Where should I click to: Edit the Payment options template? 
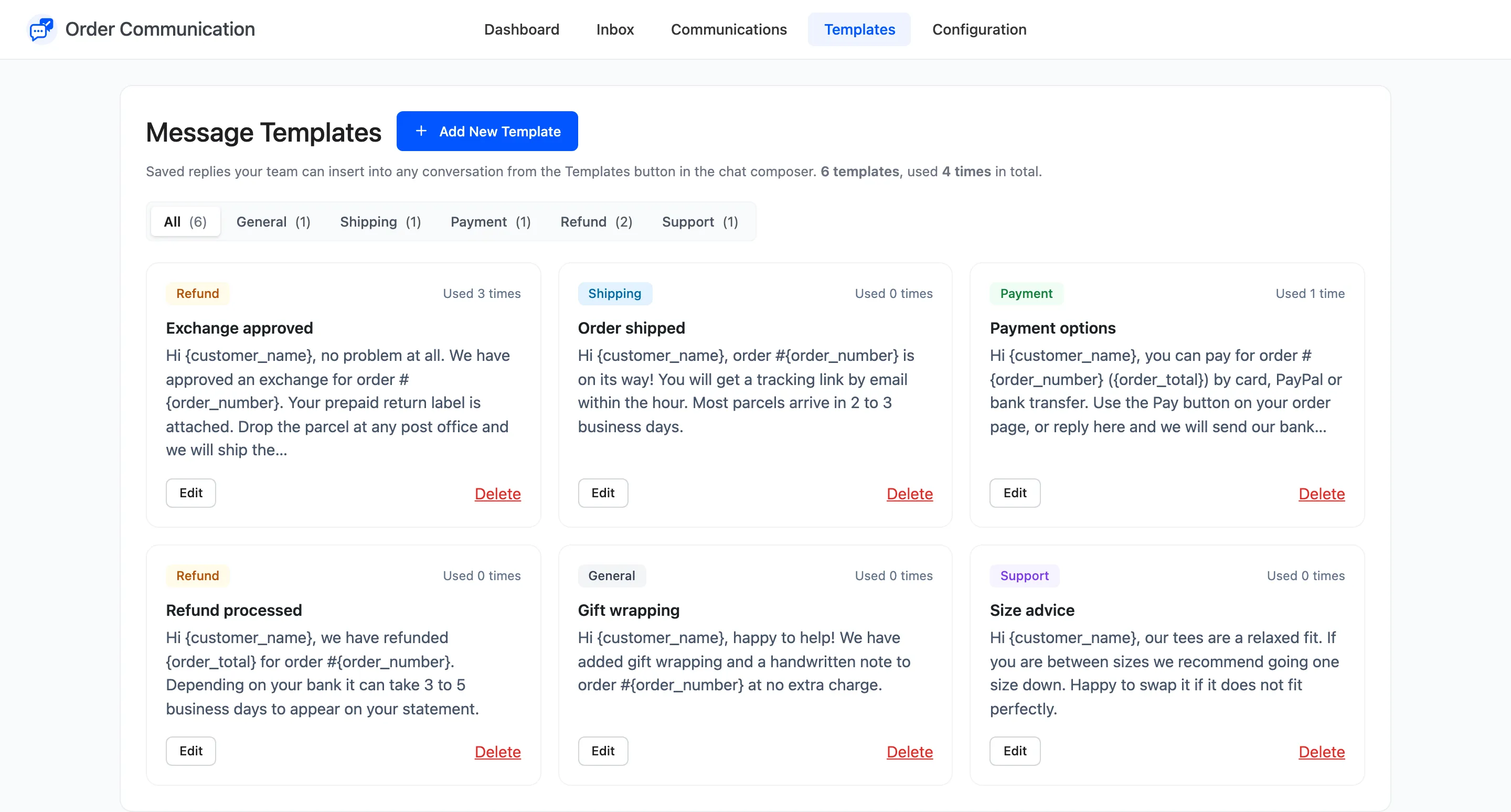click(x=1015, y=493)
